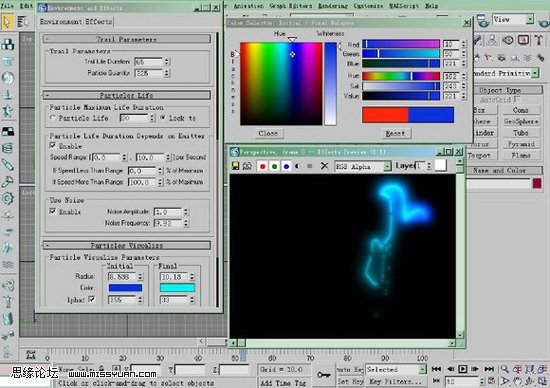The height and width of the screenshot is (388, 550).
Task: Click the save icon in Effects Preview
Action: 235,166
